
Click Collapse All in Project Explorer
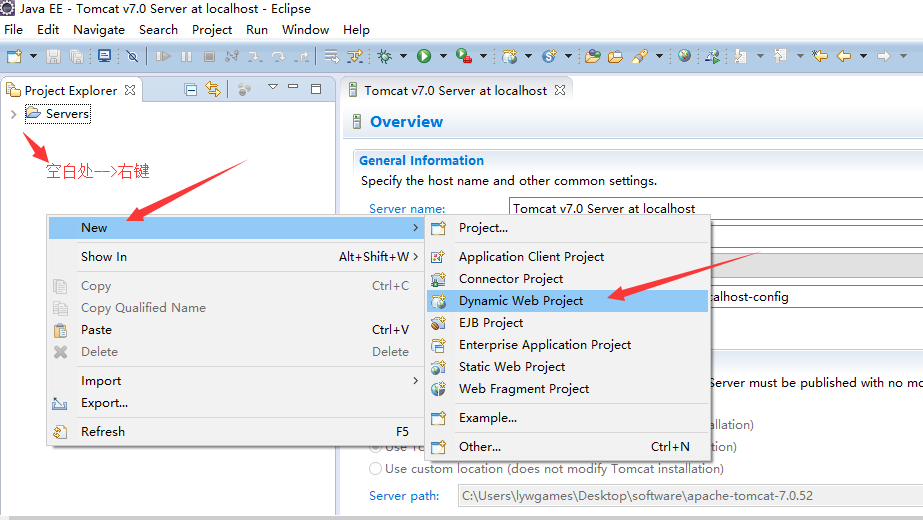point(190,90)
